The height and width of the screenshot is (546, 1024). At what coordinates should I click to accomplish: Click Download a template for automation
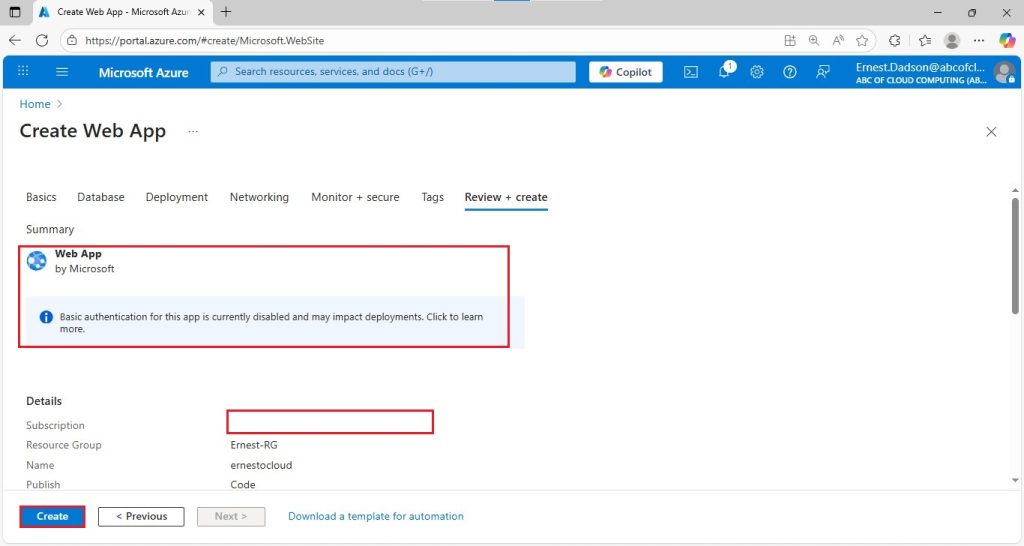click(x=376, y=517)
